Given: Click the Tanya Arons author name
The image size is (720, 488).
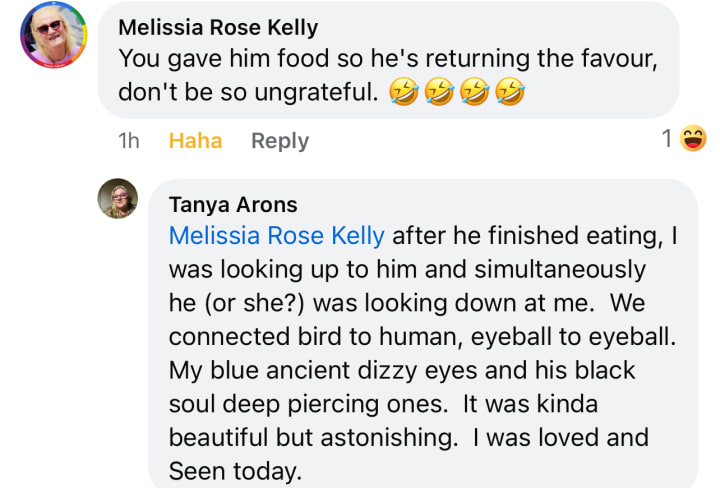Looking at the screenshot, I should point(233,205).
